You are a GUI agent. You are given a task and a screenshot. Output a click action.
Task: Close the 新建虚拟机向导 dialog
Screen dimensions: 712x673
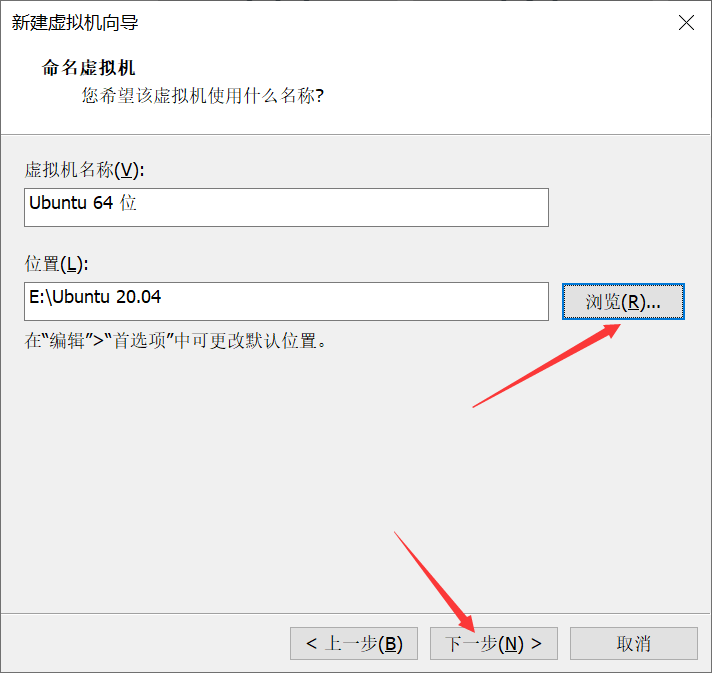coord(686,22)
